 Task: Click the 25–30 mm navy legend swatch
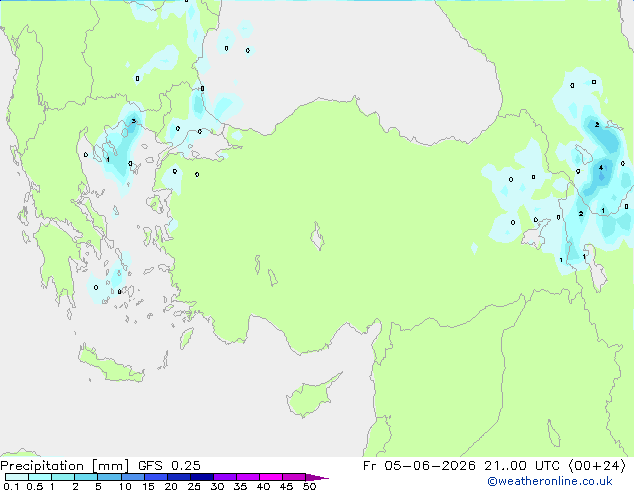pos(202,477)
